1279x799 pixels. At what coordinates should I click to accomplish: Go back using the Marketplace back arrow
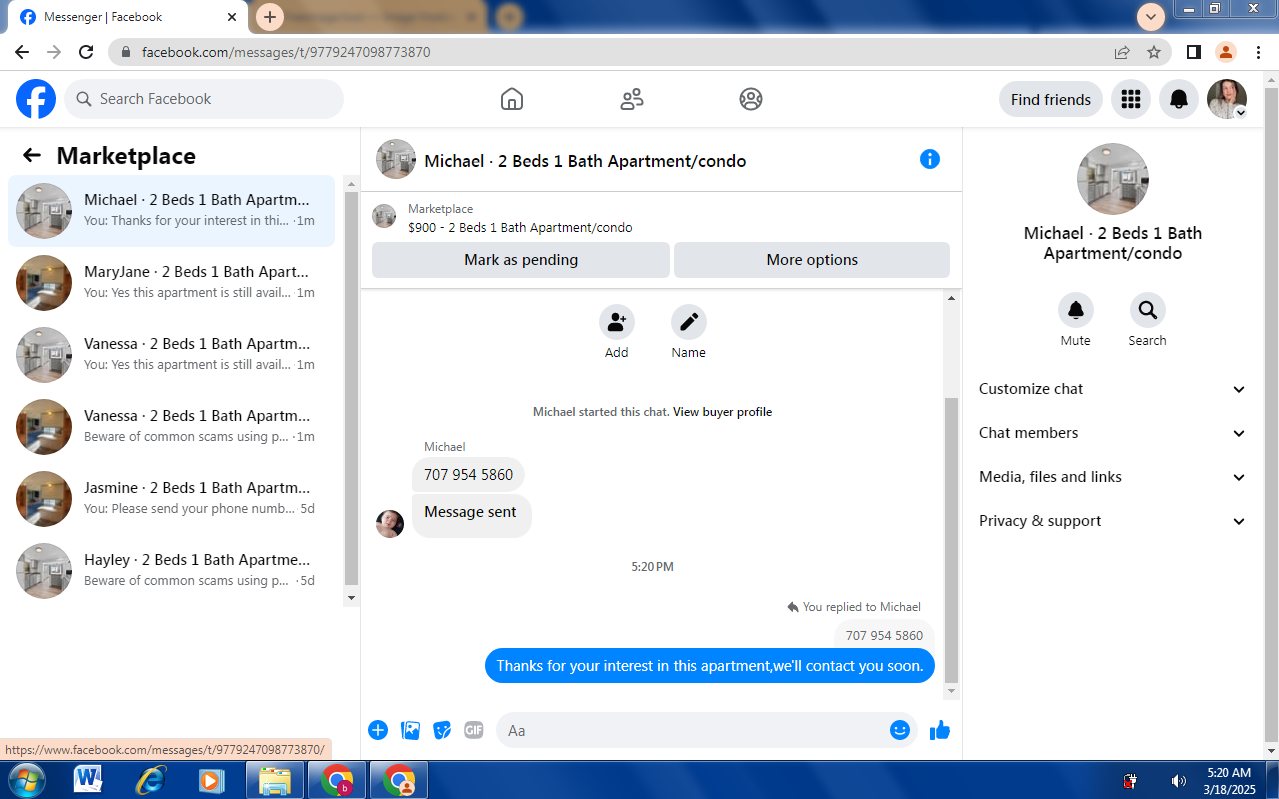tap(32, 155)
